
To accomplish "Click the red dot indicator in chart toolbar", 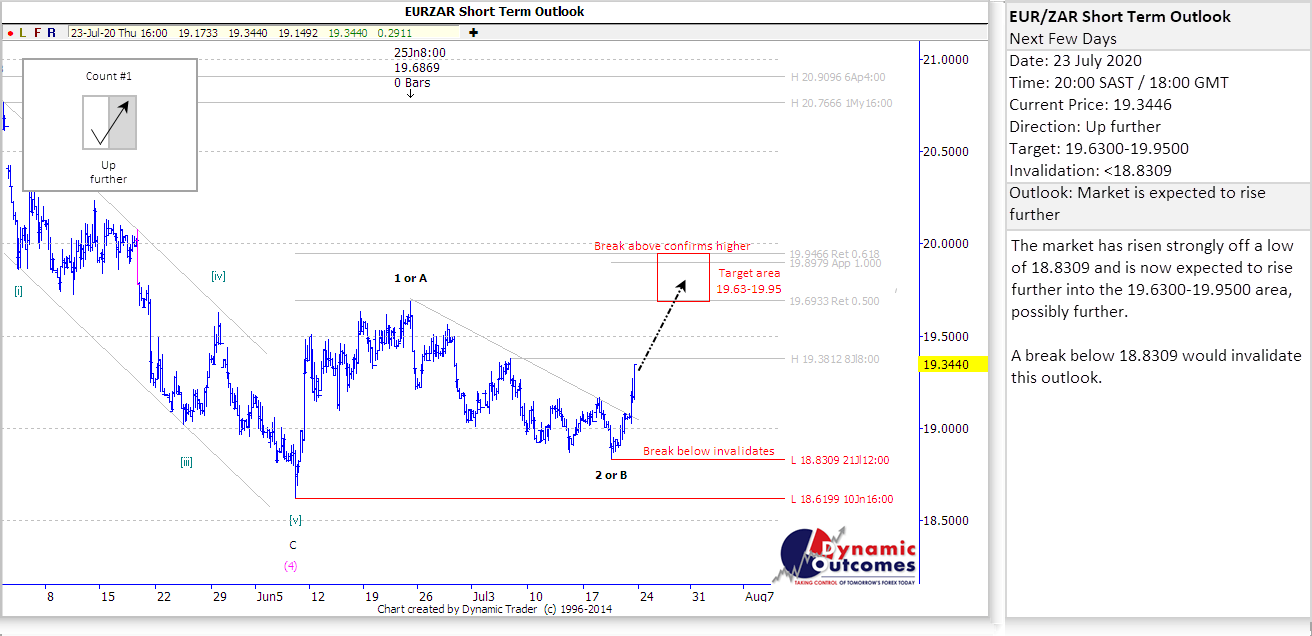I will coord(9,33).
